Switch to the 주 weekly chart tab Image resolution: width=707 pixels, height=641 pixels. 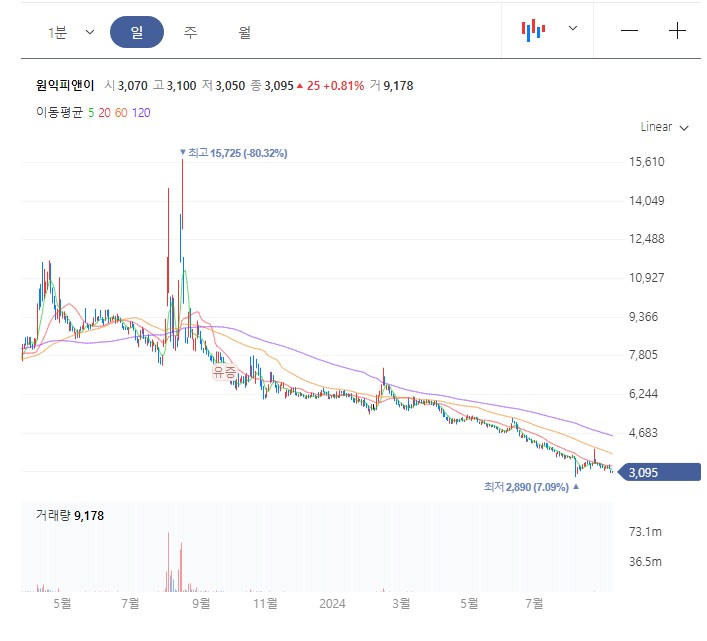190,32
